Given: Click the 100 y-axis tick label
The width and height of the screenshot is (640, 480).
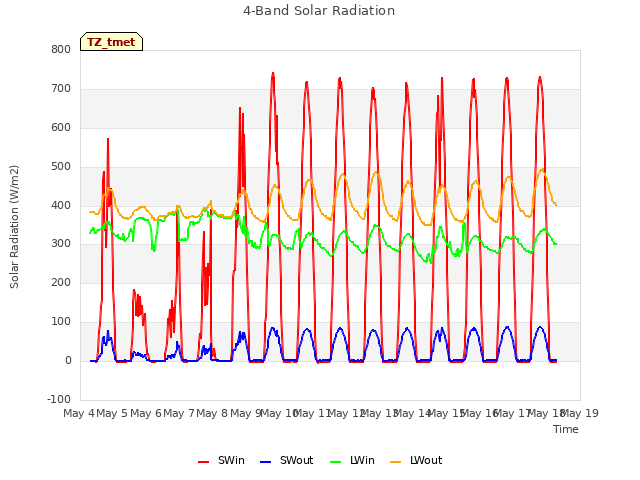Looking at the screenshot, I should 61,322.
